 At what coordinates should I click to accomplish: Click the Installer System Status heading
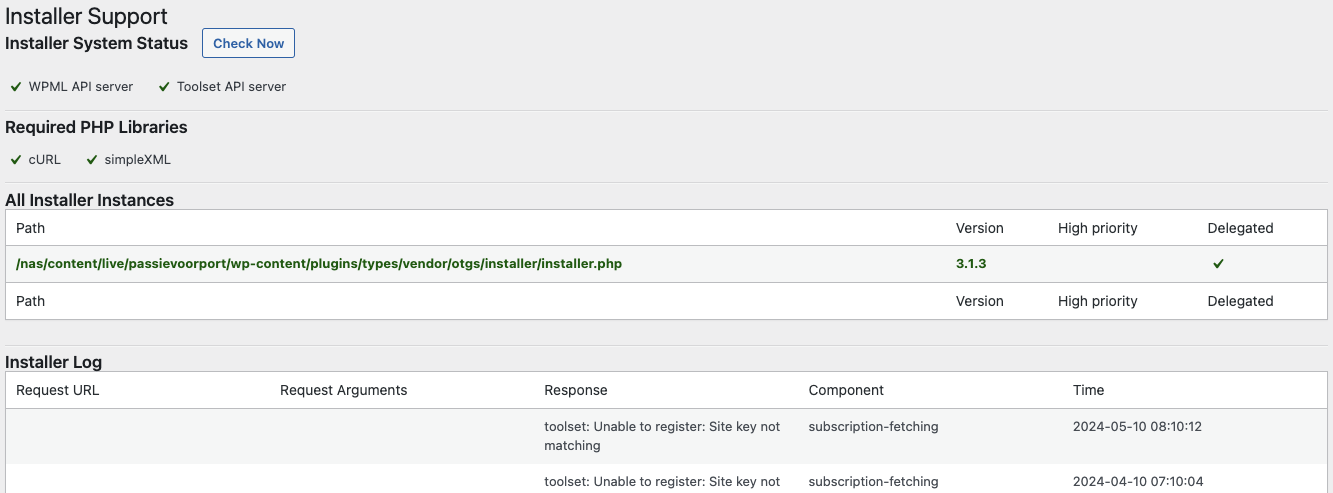97,43
